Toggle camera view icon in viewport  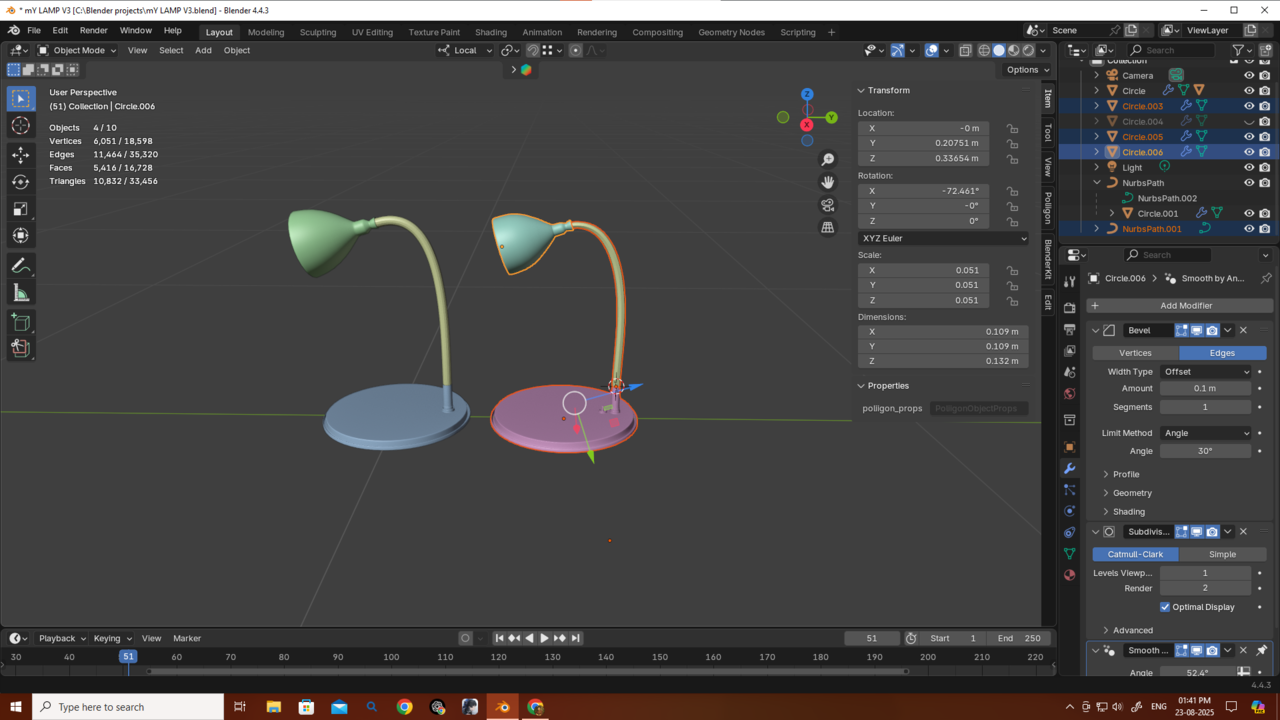tap(828, 205)
